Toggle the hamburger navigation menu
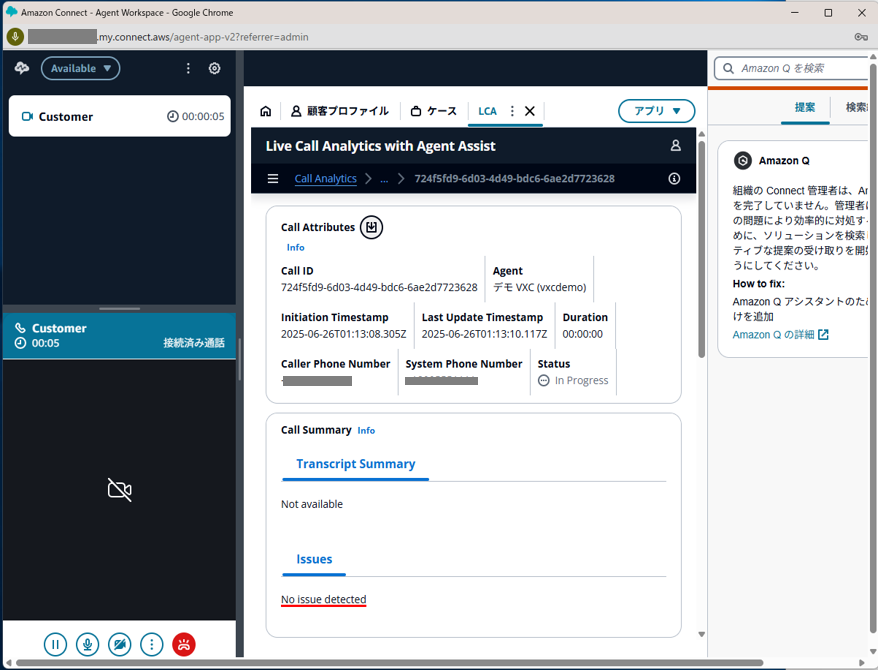 tap(273, 179)
